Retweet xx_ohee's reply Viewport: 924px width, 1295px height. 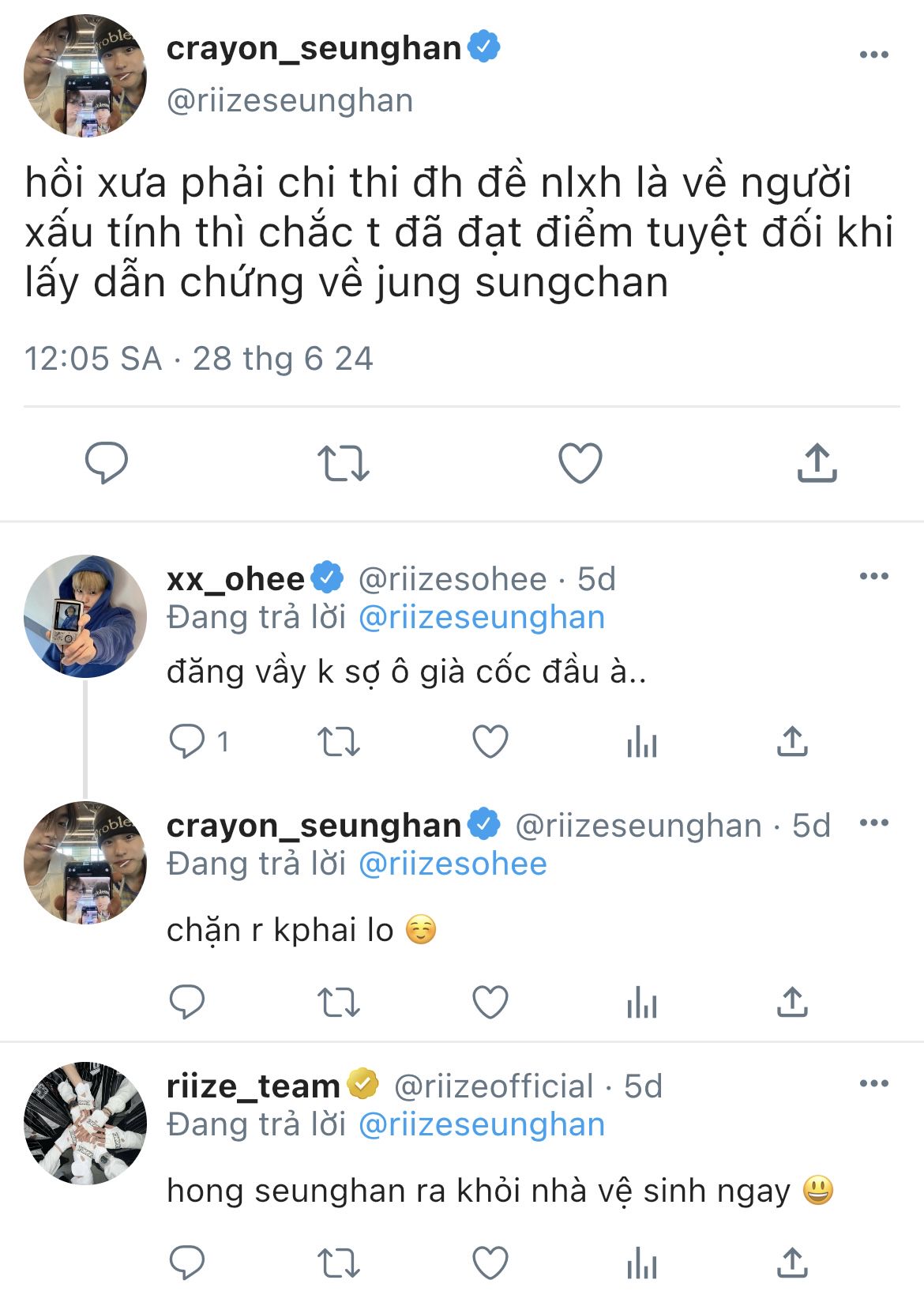[339, 742]
